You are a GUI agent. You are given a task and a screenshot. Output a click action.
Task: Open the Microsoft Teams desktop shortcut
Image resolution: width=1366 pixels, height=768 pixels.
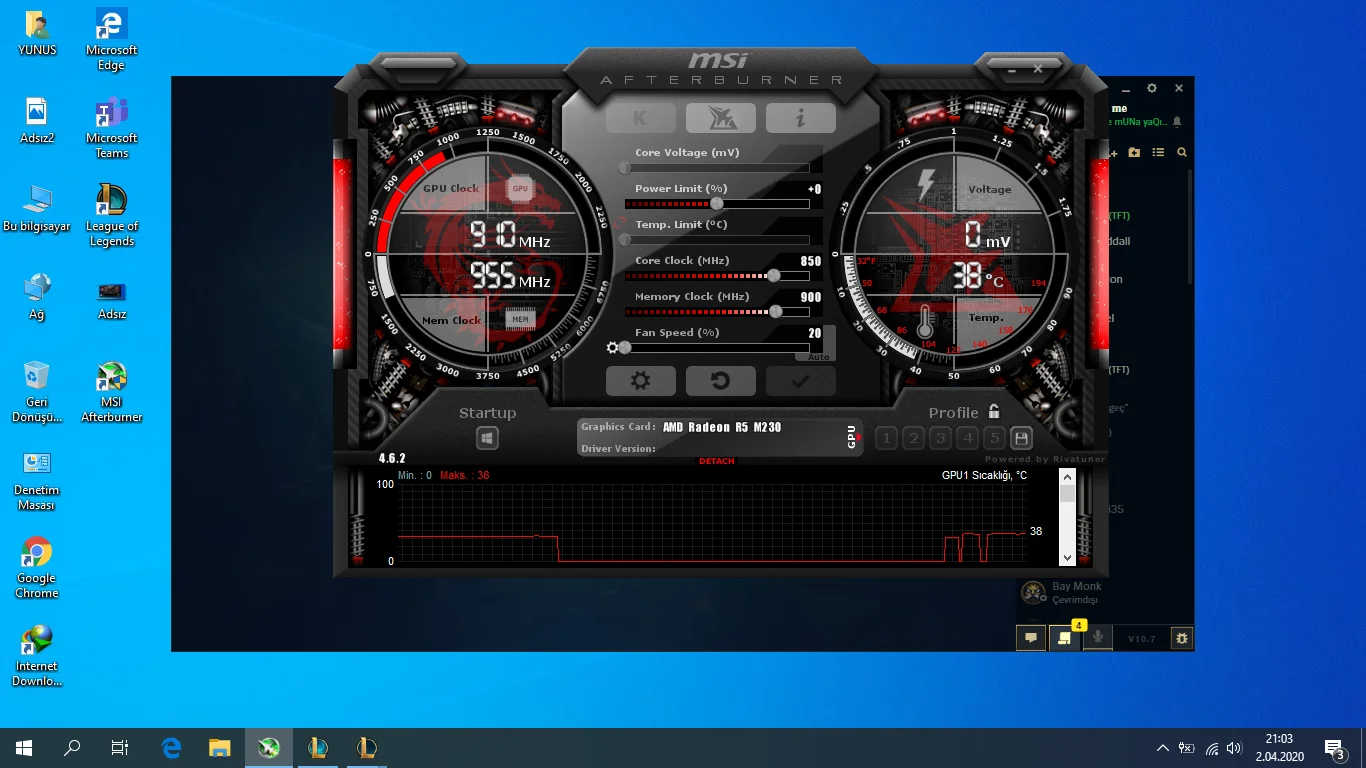112,128
